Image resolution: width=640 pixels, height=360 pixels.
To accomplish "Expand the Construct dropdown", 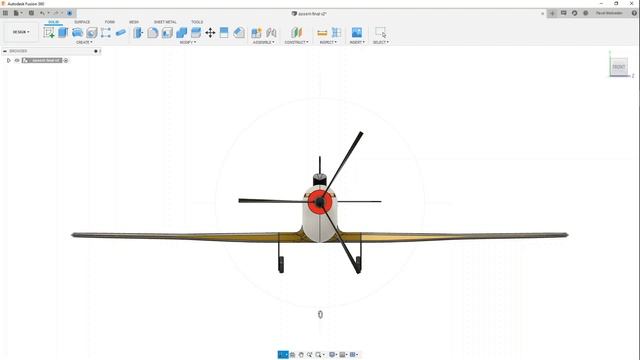I will pyautogui.click(x=297, y=42).
